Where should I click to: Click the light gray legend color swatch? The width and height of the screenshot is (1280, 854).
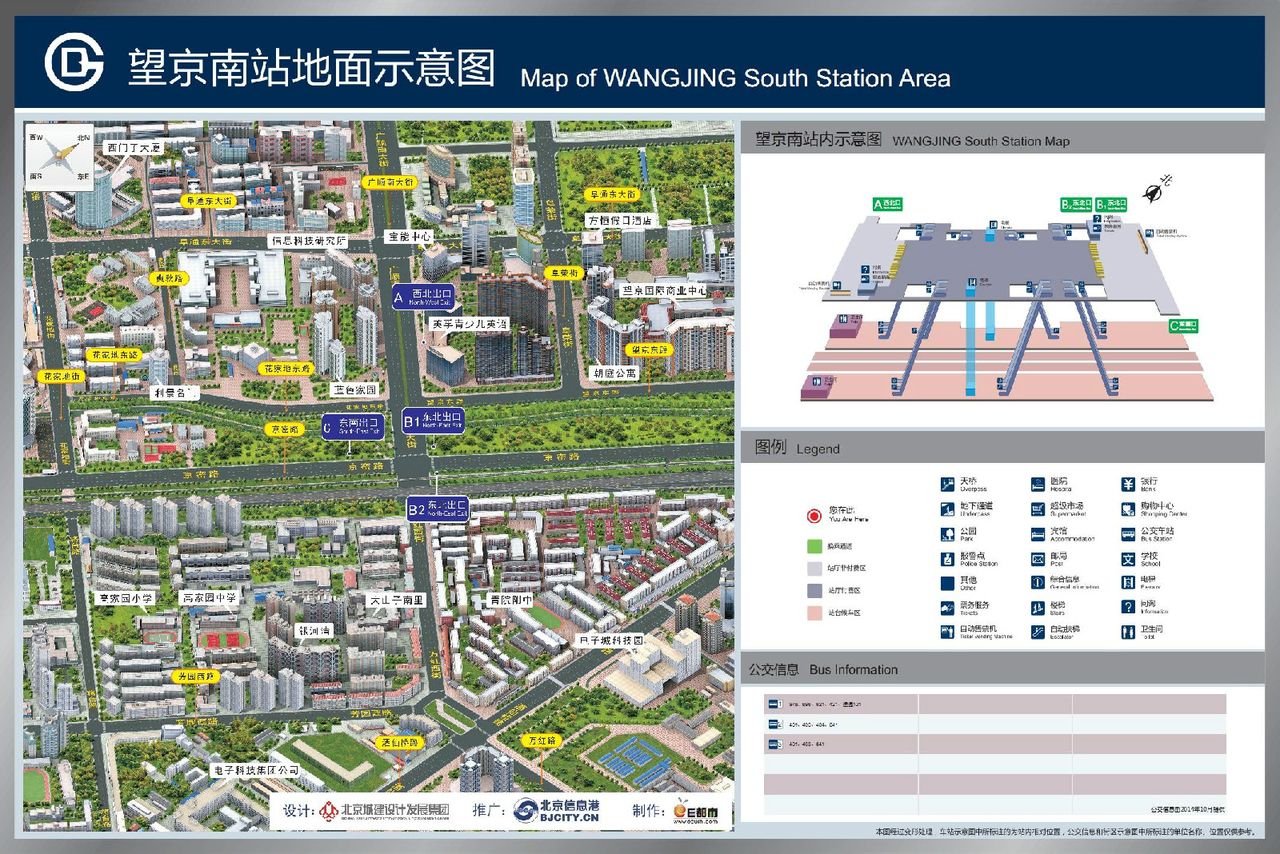[x=814, y=569]
